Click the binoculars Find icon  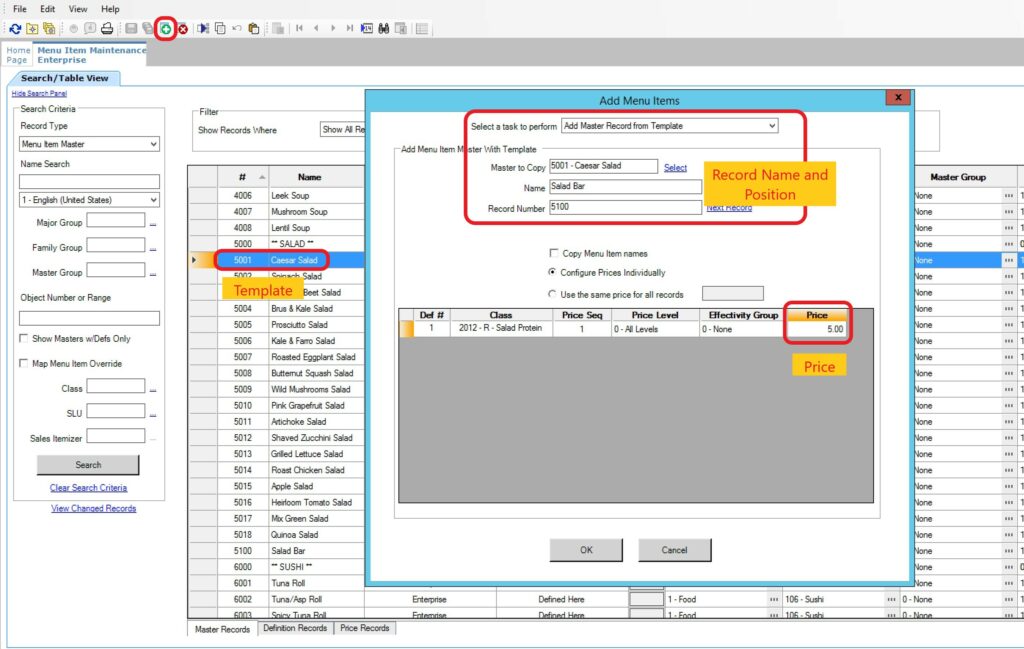pyautogui.click(x=384, y=29)
